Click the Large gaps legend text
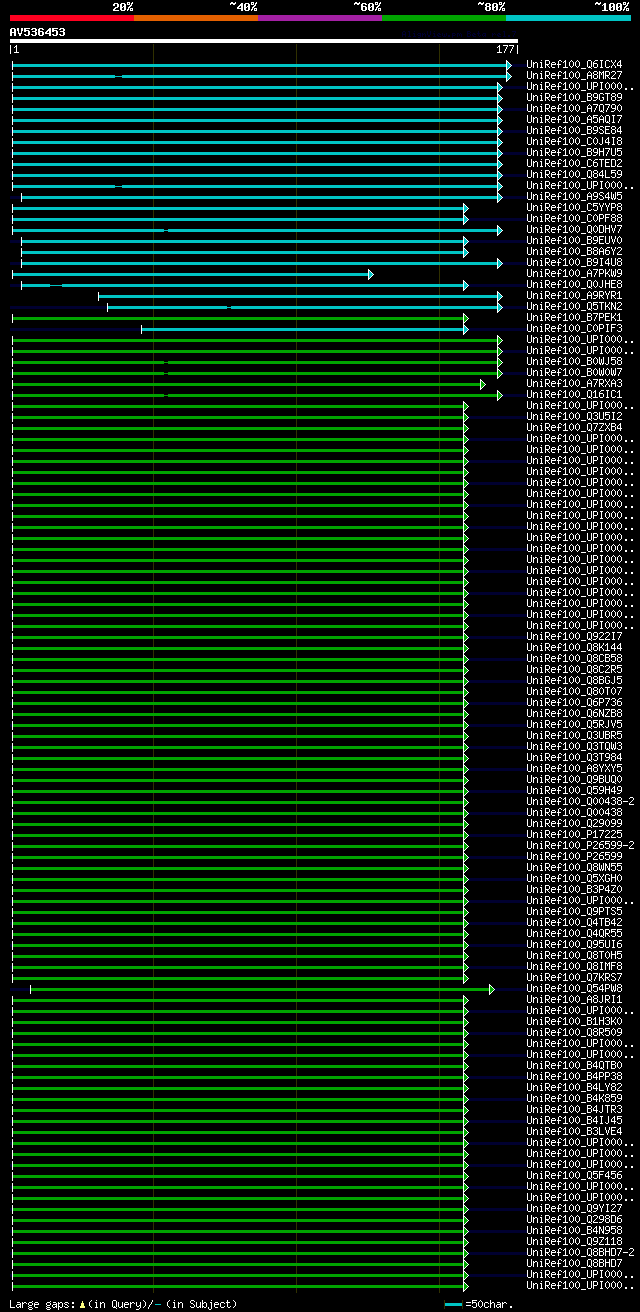This screenshot has width=640, height=1312. [123, 1304]
